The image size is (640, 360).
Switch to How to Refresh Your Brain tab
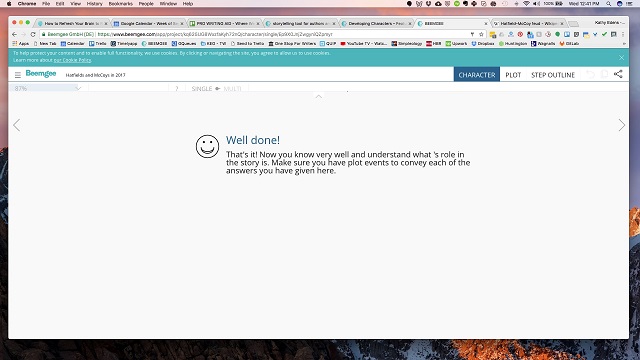point(72,24)
